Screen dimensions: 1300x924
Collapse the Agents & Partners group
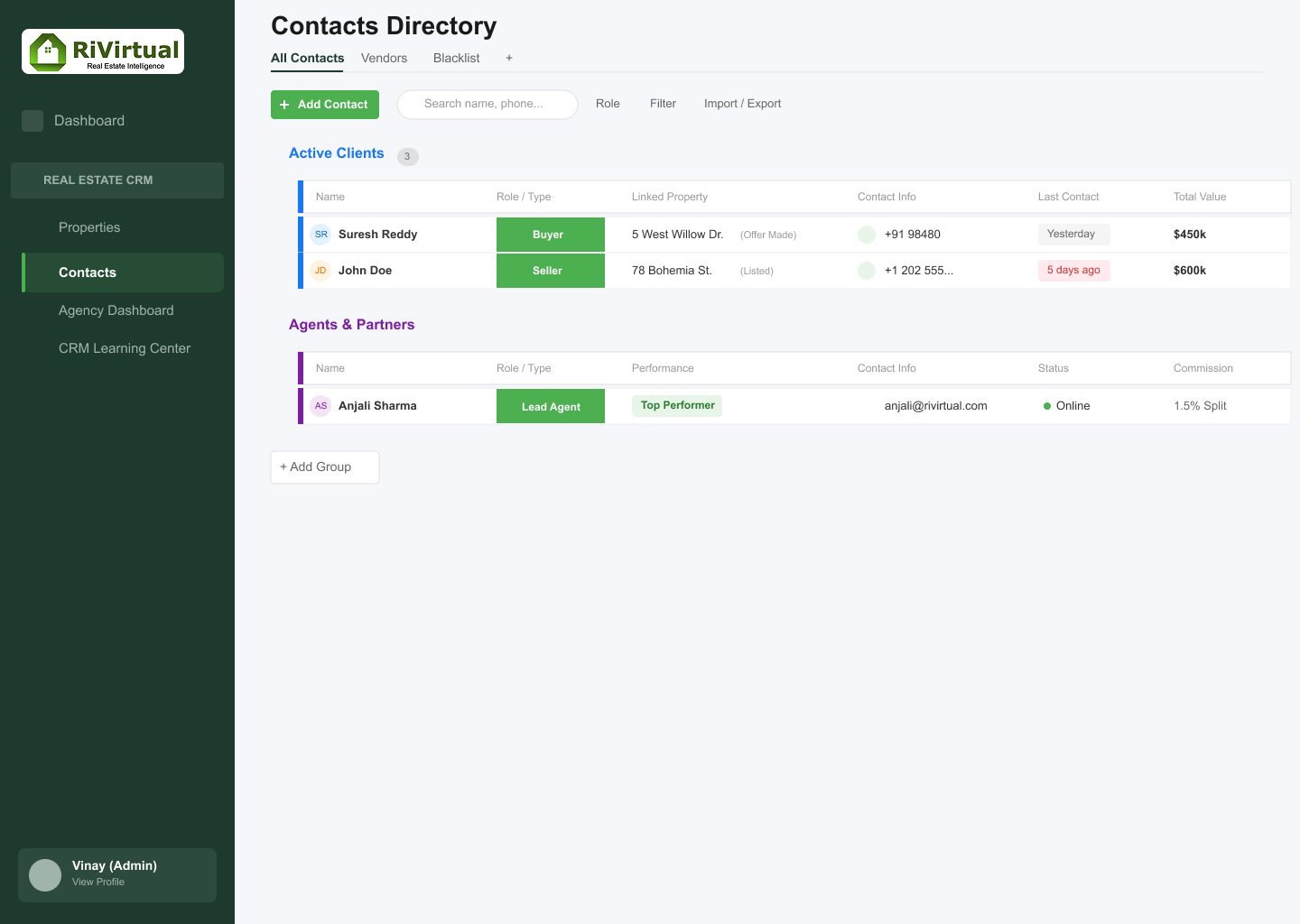[x=351, y=325]
